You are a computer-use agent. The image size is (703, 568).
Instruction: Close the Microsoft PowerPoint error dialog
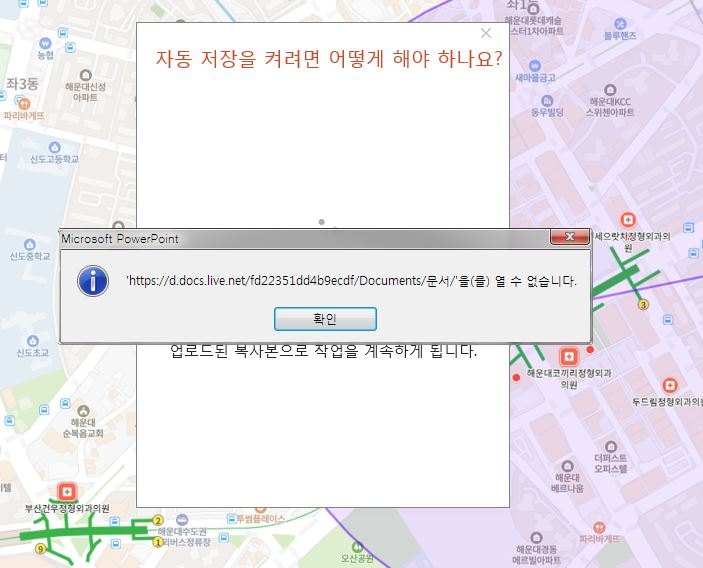tap(569, 237)
